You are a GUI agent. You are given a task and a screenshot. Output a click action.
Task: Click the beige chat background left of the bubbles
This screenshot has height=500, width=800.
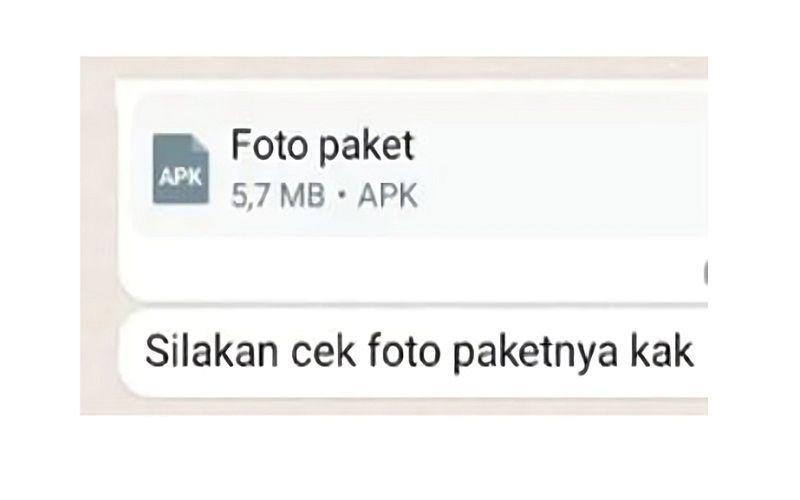point(97,235)
